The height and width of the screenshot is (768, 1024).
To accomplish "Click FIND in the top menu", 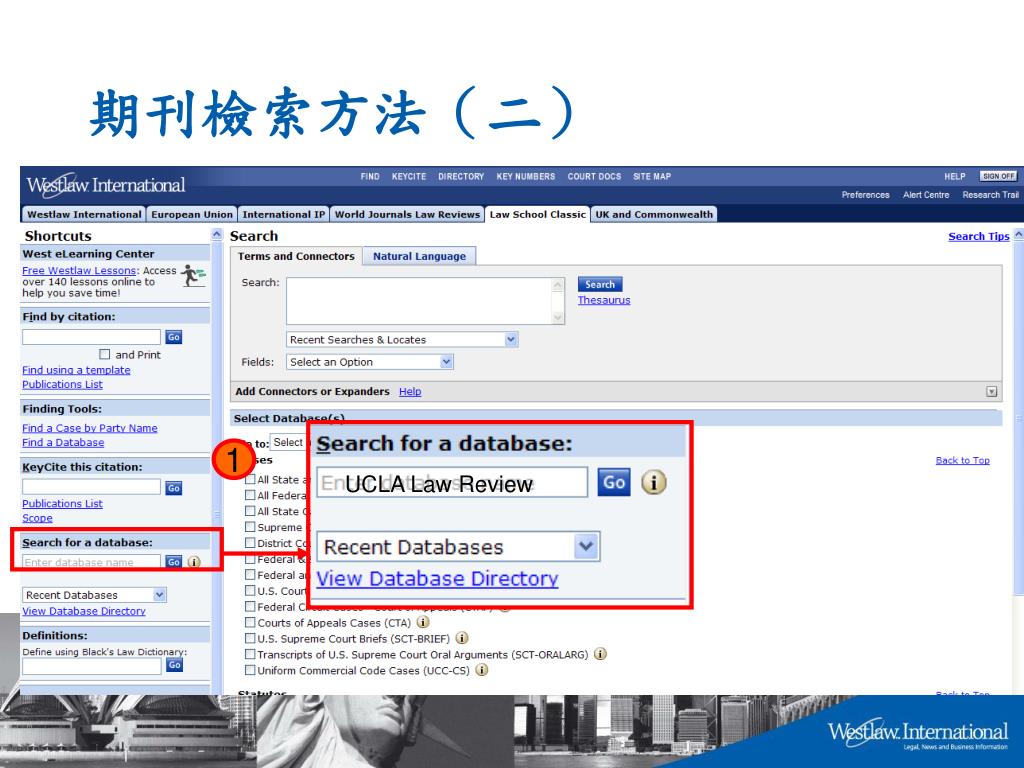I will pos(370,176).
